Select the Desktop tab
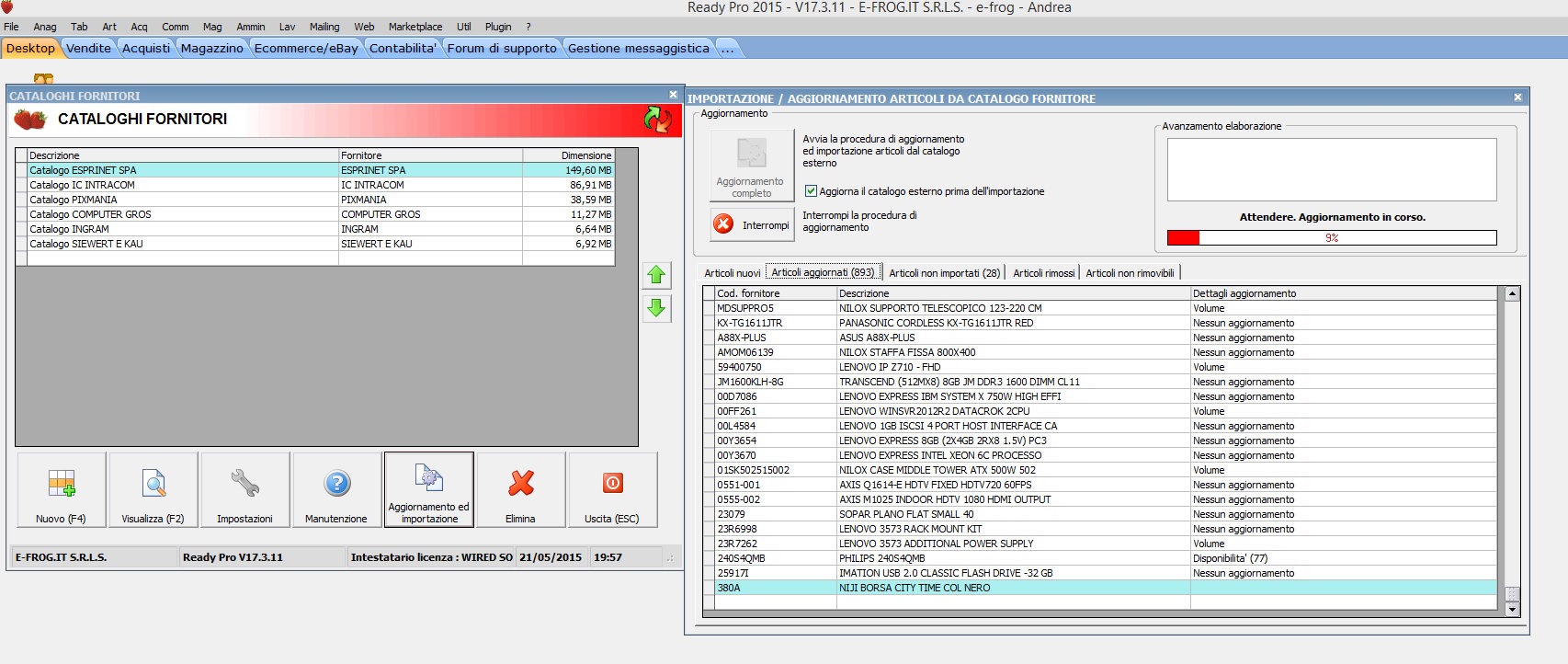The image size is (1568, 664). click(x=30, y=48)
